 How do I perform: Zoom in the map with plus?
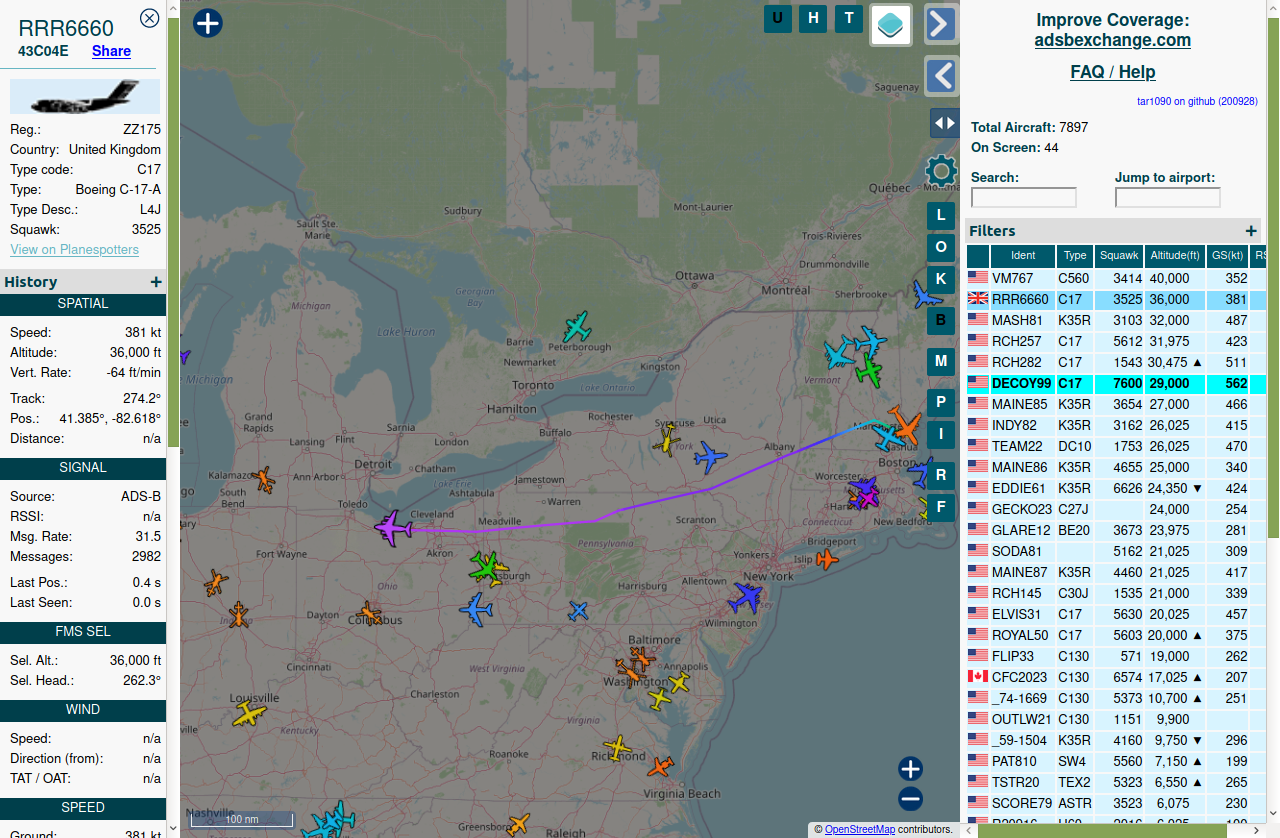(910, 768)
